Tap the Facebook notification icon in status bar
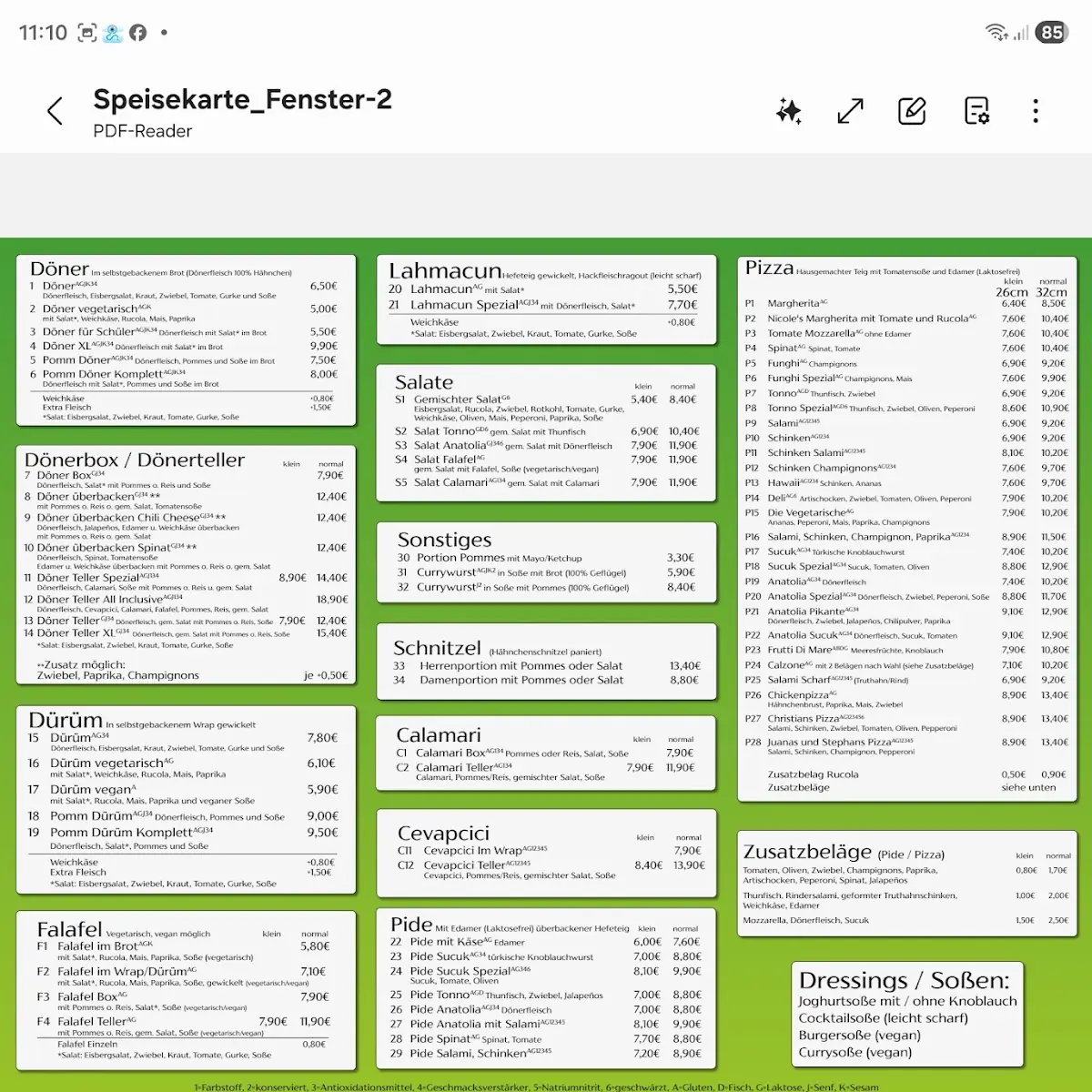1092x1092 pixels. [138, 33]
